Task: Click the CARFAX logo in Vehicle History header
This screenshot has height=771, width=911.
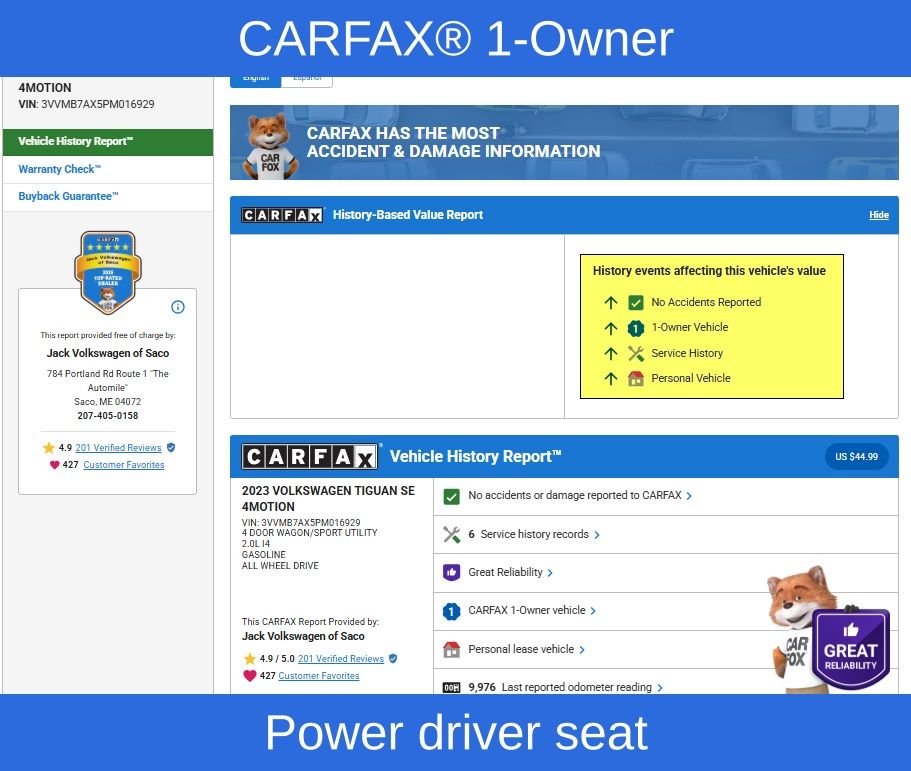Action: 310,457
